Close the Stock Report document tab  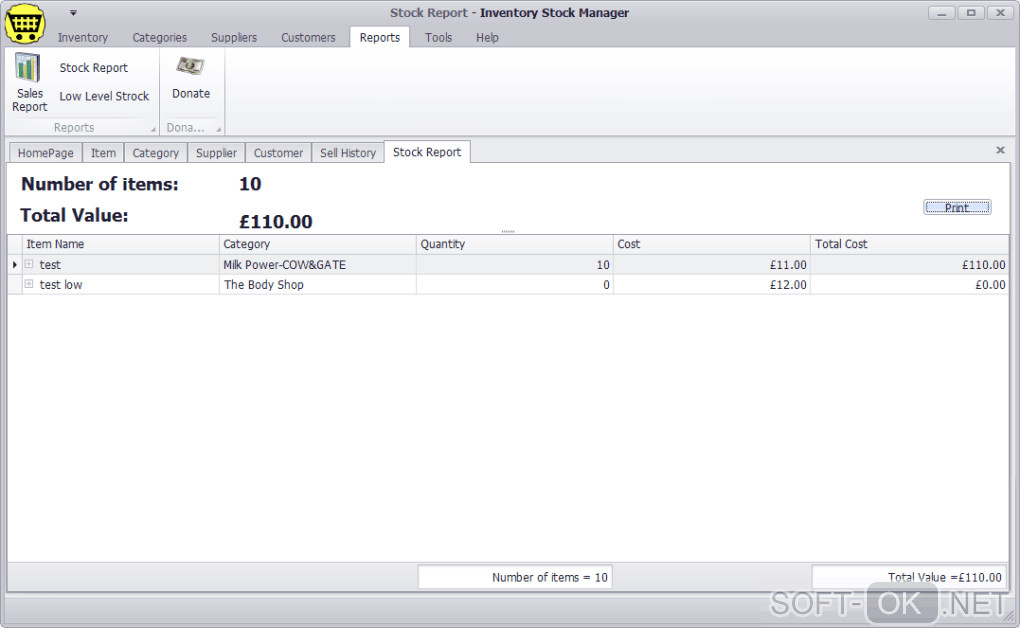(1000, 150)
